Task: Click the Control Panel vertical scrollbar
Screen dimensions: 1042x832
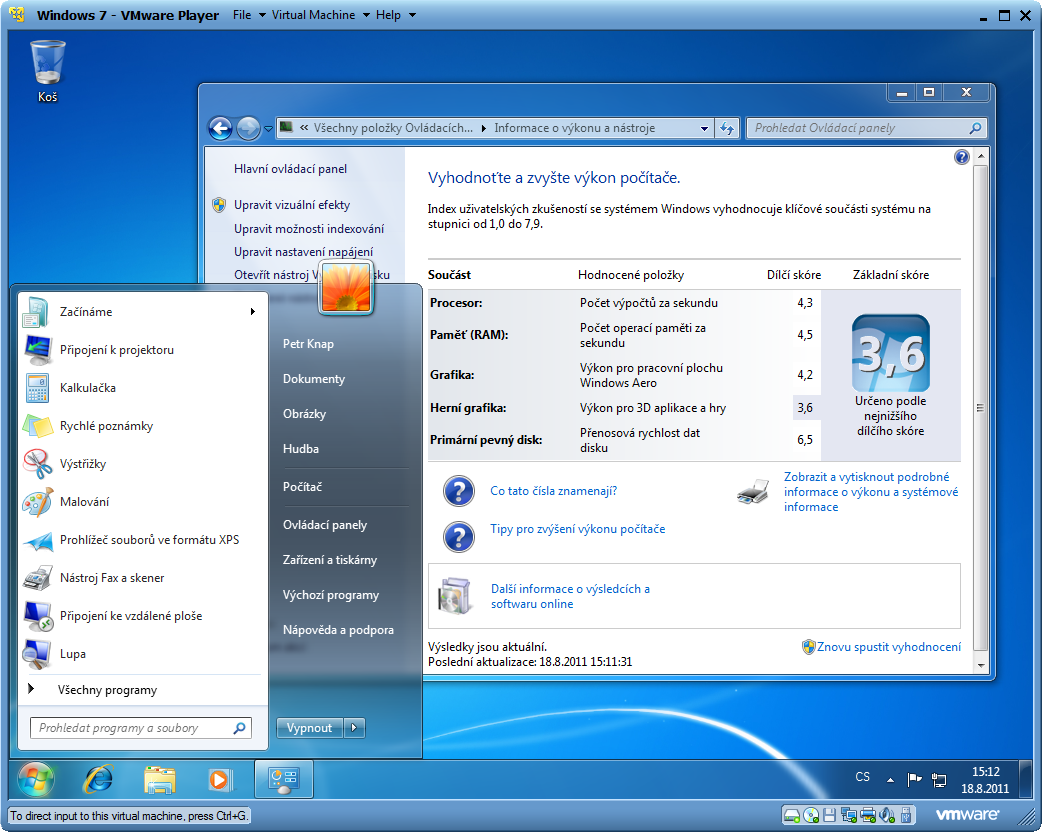Action: click(980, 409)
